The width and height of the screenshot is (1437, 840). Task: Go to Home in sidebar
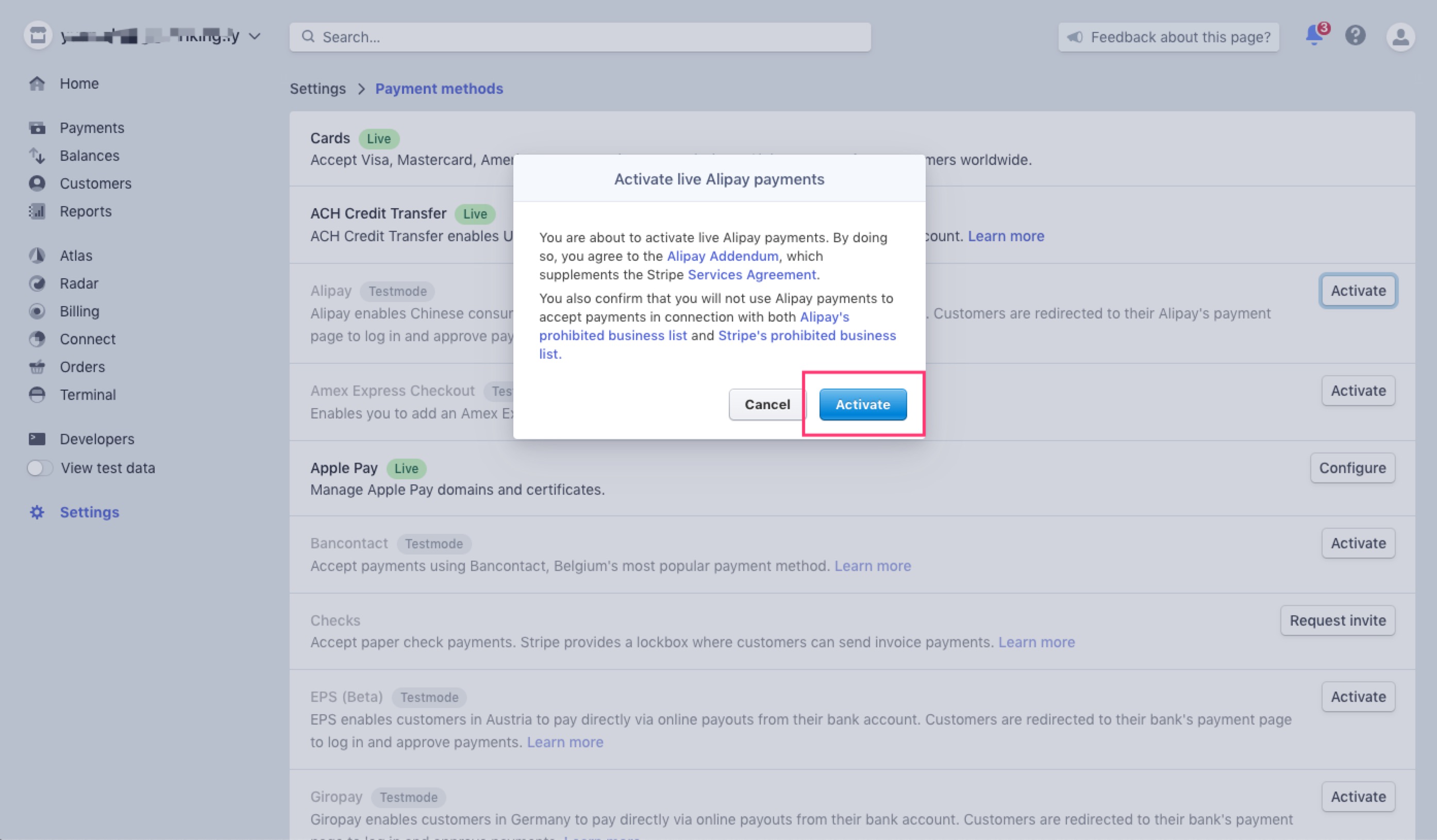point(79,83)
